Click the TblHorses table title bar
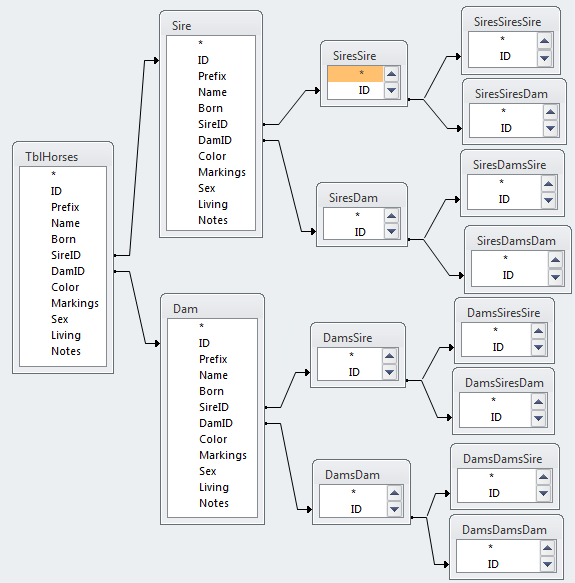The height and width of the screenshot is (583, 575). (x=63, y=157)
